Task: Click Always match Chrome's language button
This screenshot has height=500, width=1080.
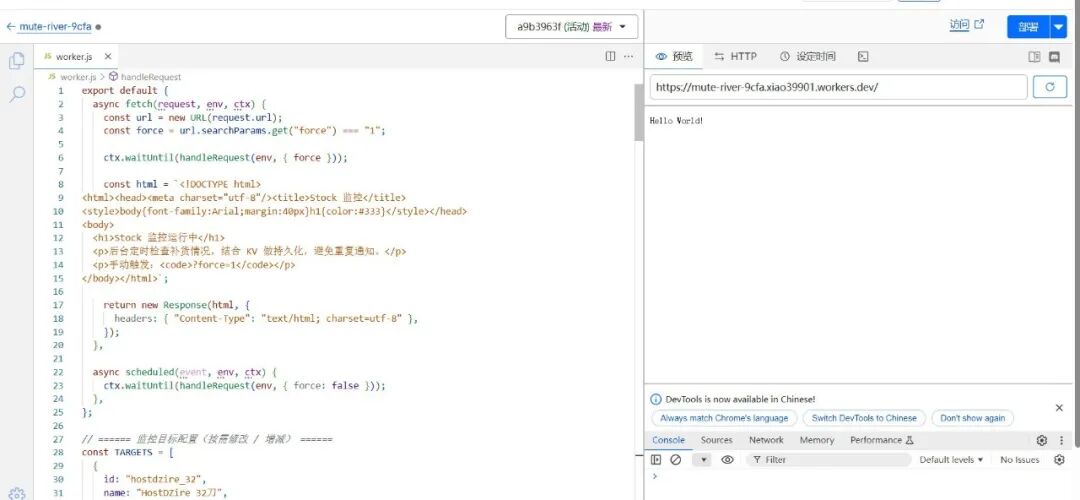Action: (x=724, y=418)
